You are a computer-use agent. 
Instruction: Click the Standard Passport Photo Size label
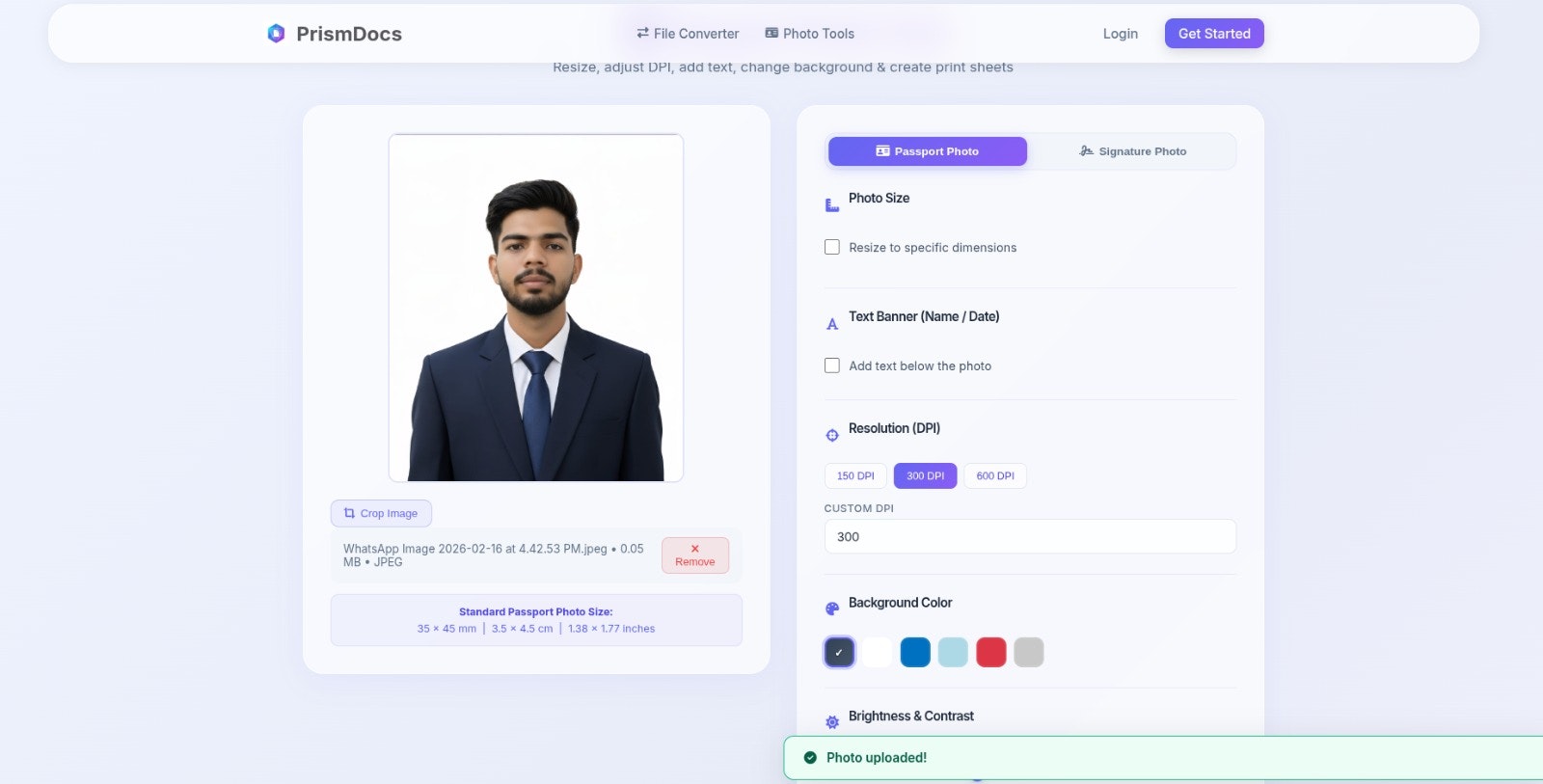[x=536, y=612]
